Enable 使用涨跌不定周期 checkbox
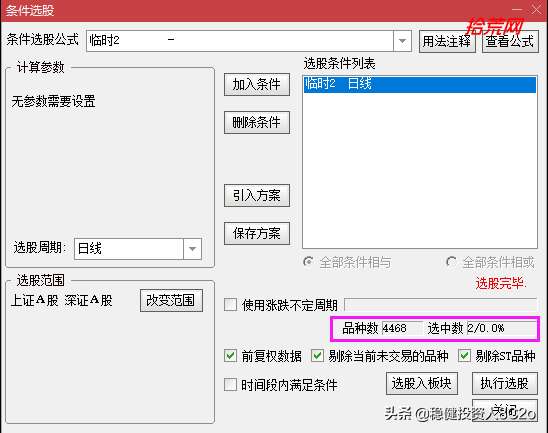548x433 pixels. click(x=230, y=304)
